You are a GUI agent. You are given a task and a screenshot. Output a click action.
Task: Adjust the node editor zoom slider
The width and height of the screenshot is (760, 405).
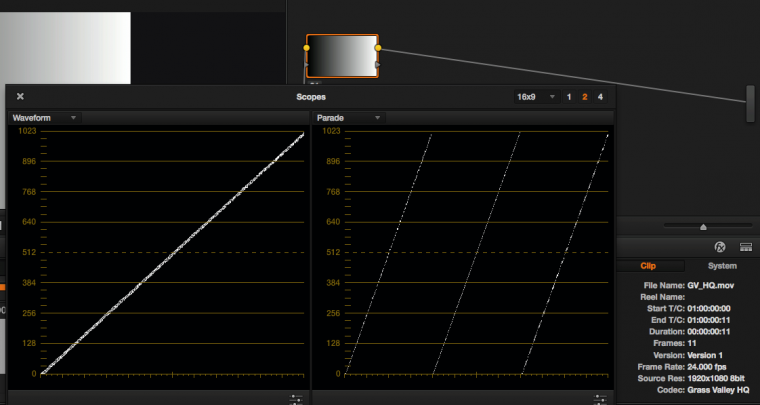(703, 227)
